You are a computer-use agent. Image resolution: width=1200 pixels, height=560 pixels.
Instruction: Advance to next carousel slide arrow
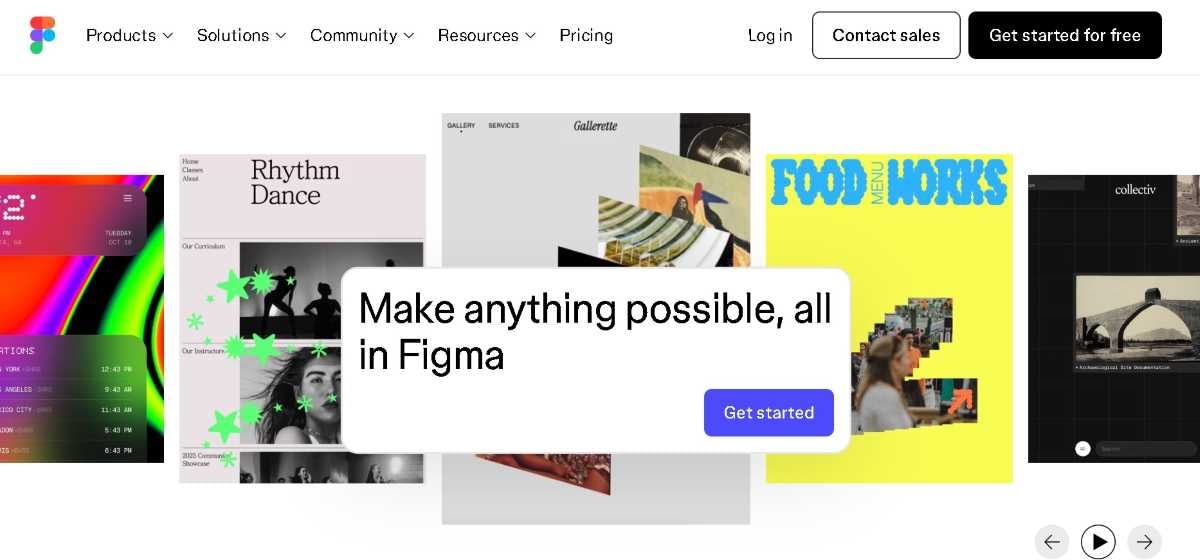[1145, 542]
